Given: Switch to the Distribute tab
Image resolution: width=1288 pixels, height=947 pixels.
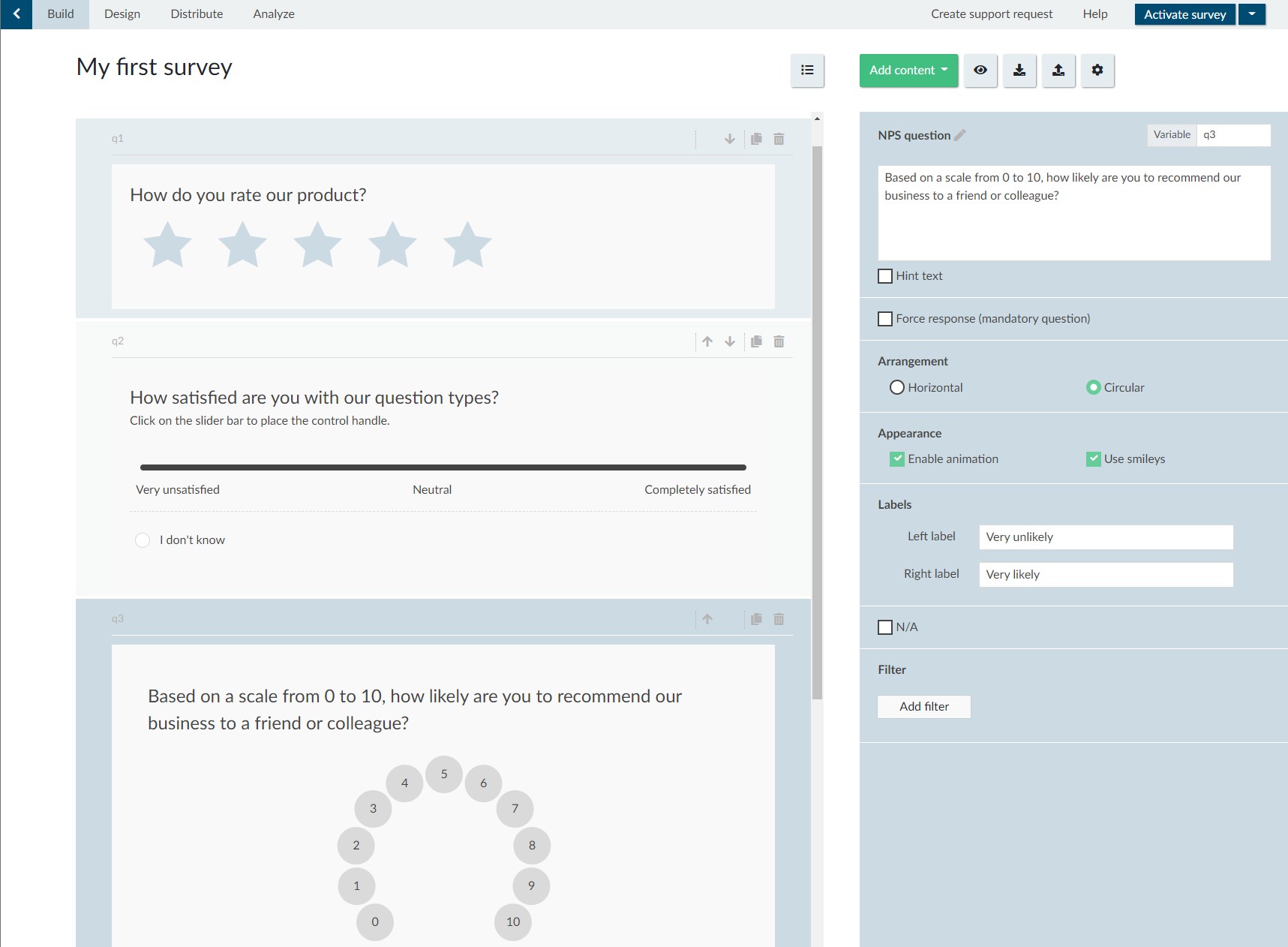Looking at the screenshot, I should point(197,14).
